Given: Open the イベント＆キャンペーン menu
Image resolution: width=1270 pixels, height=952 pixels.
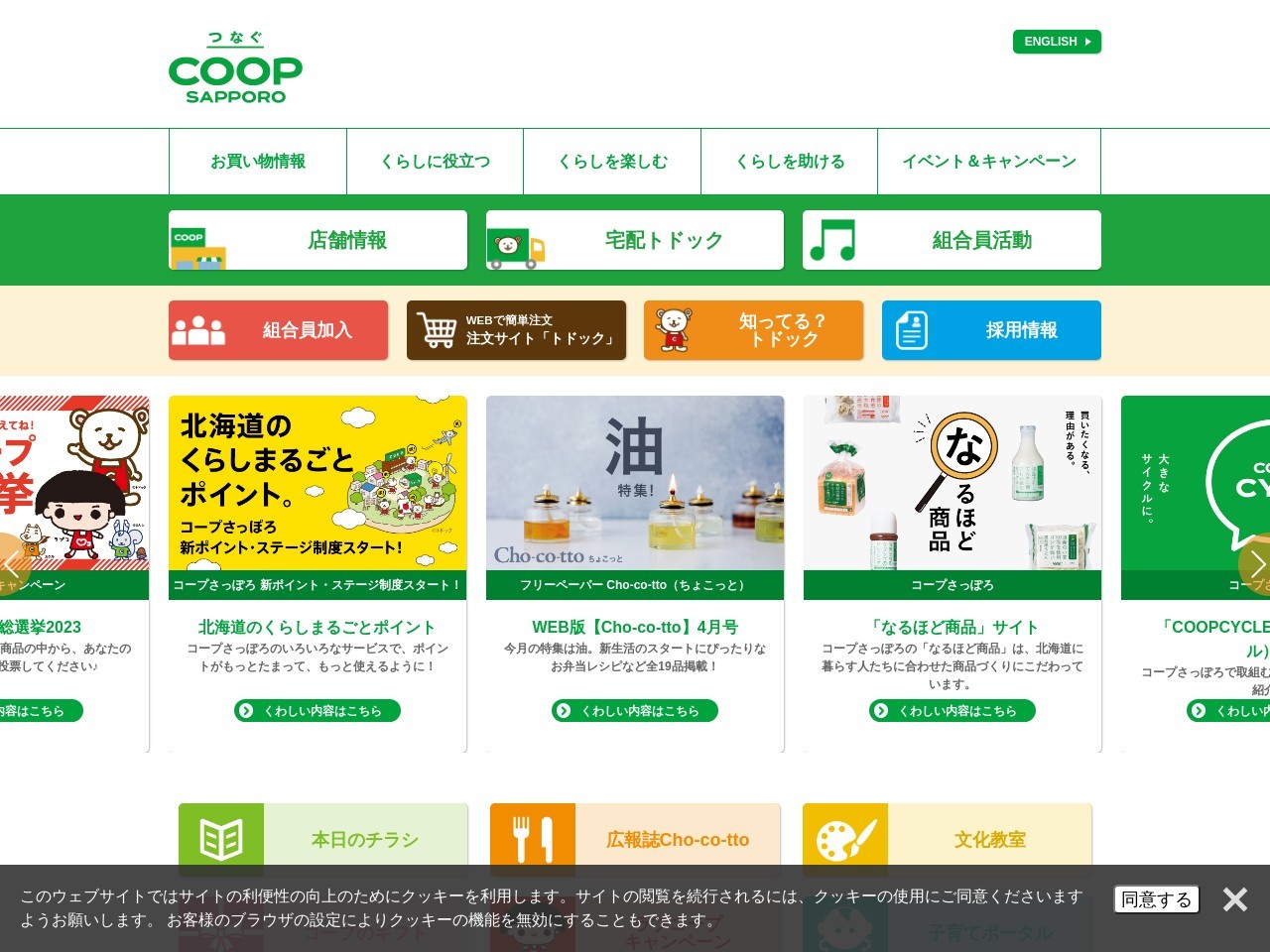Looking at the screenshot, I should 989,162.
